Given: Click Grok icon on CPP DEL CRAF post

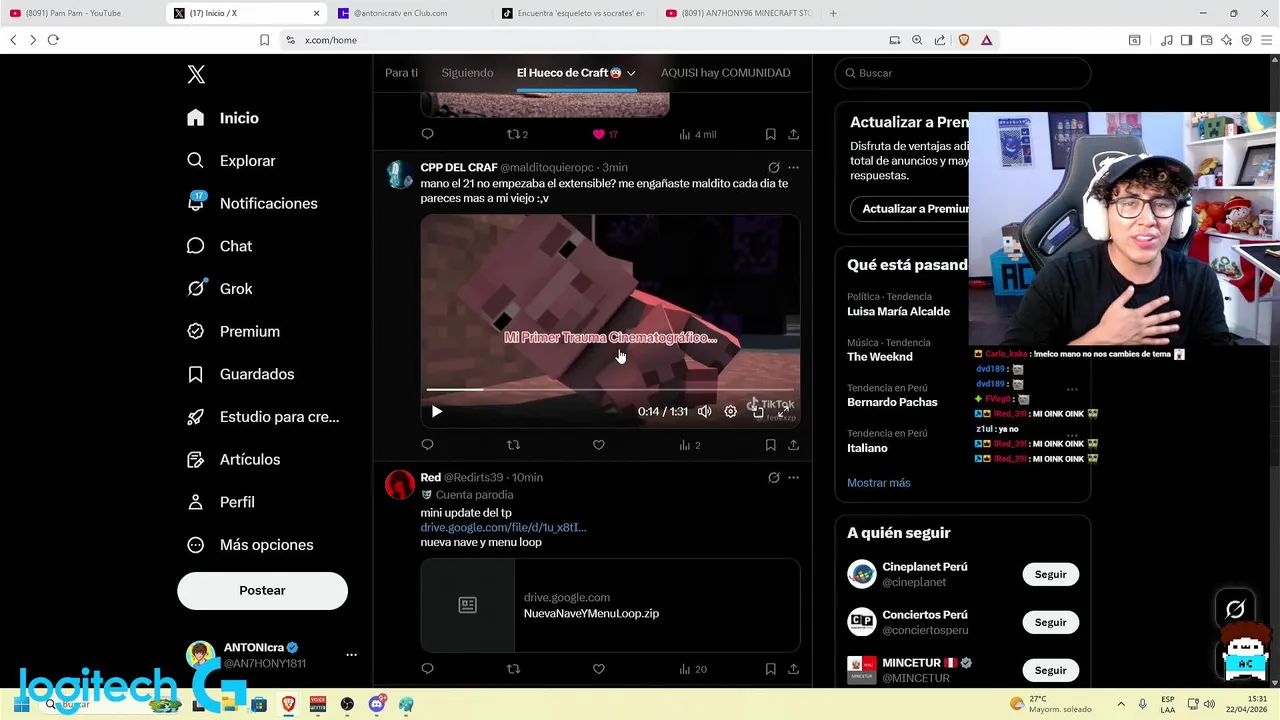Looking at the screenshot, I should (x=773, y=168).
